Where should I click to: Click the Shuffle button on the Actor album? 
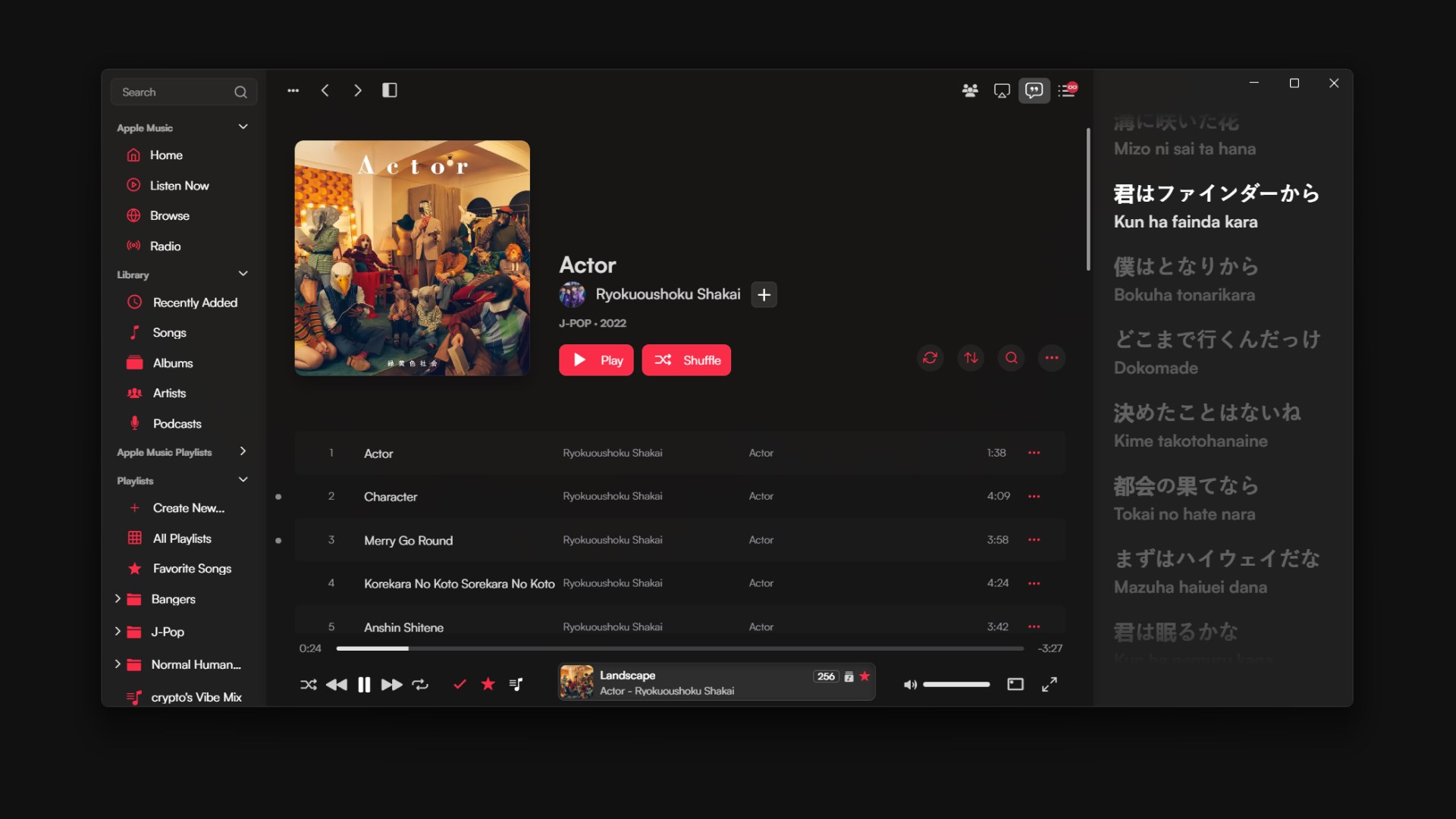(686, 359)
